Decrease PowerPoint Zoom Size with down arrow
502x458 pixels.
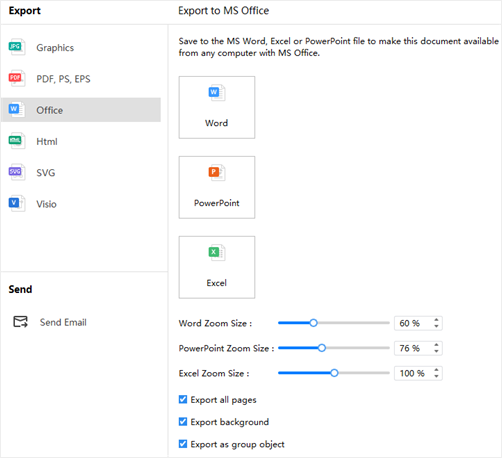[436, 351]
